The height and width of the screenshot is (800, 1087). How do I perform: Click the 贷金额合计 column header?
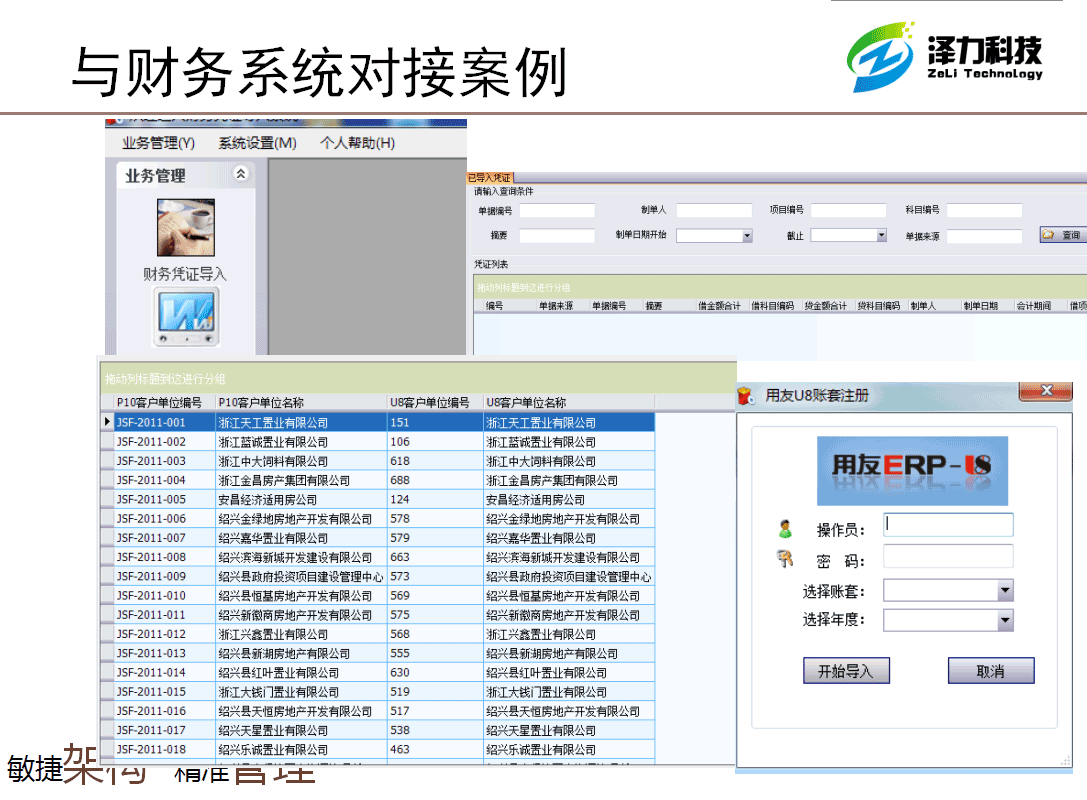coord(825,306)
